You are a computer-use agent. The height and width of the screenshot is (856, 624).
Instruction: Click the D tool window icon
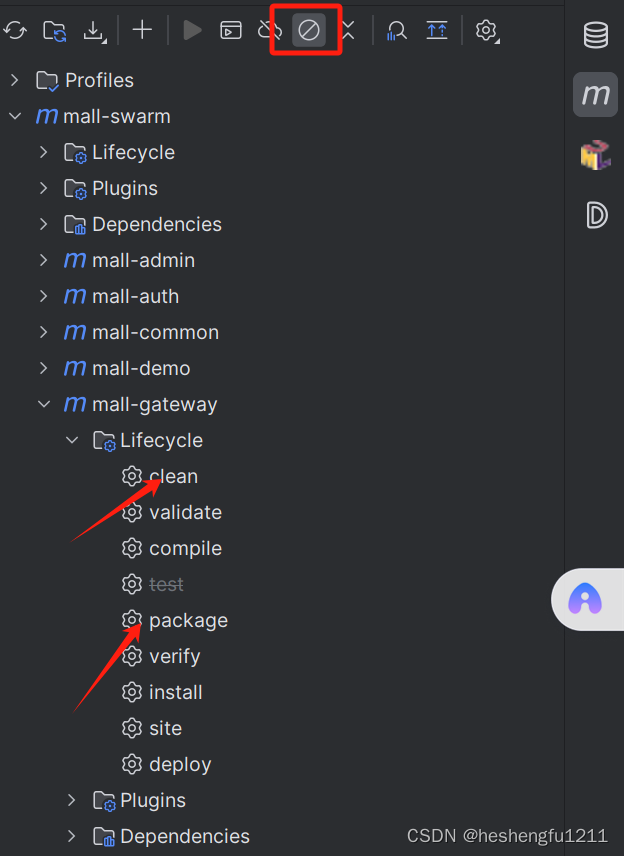[595, 215]
